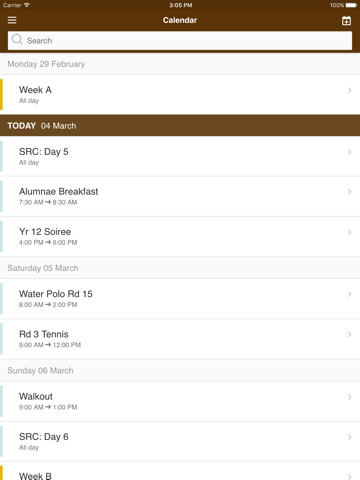Tap the yellow color bar for Week A

tap(1, 95)
